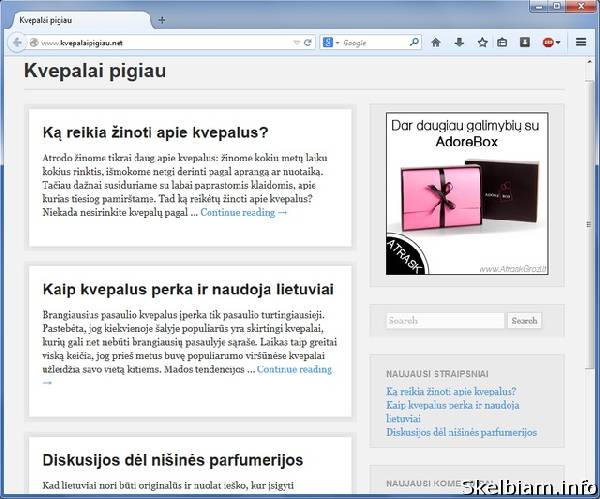Close the Firefox window
The width and height of the screenshot is (600, 499).
581,6
